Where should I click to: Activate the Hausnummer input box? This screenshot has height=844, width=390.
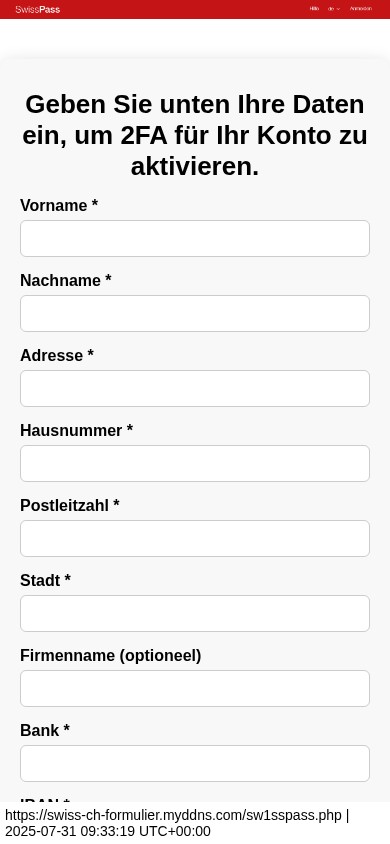point(195,463)
